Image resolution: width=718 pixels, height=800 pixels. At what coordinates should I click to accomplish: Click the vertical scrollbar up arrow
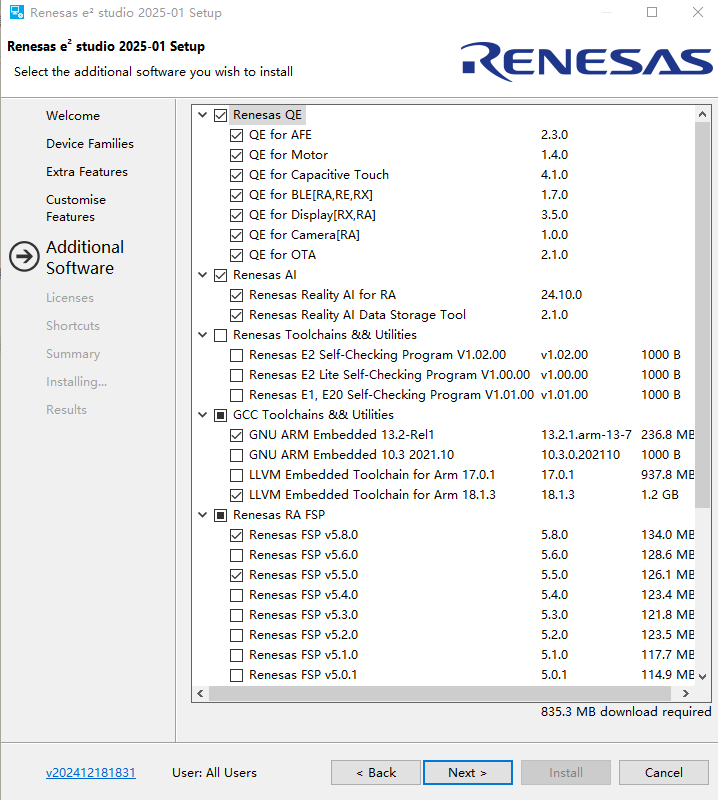click(703, 114)
